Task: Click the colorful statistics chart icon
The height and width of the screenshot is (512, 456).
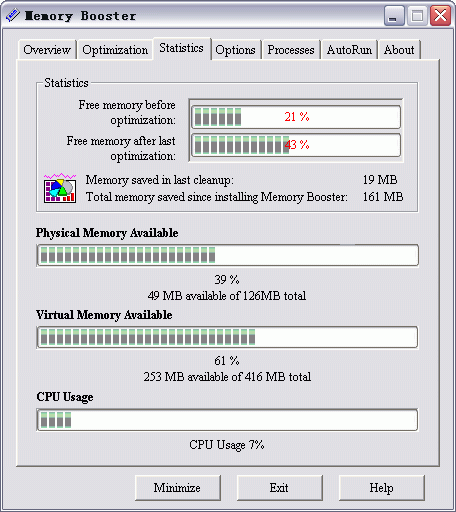Action: [60, 188]
